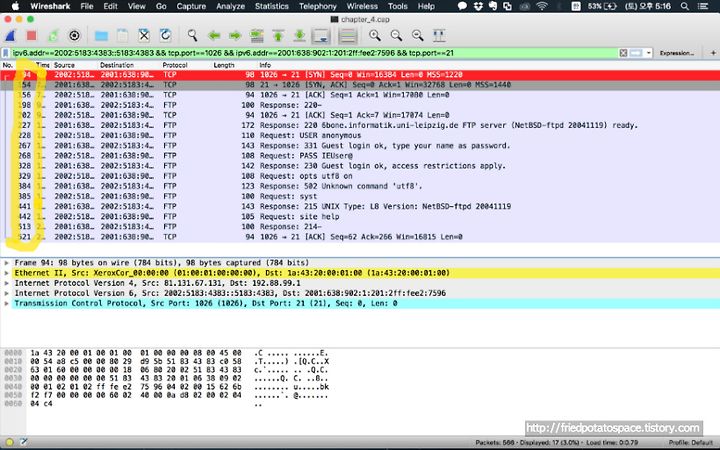
Task: Open the Telephony menu
Action: [318, 6]
